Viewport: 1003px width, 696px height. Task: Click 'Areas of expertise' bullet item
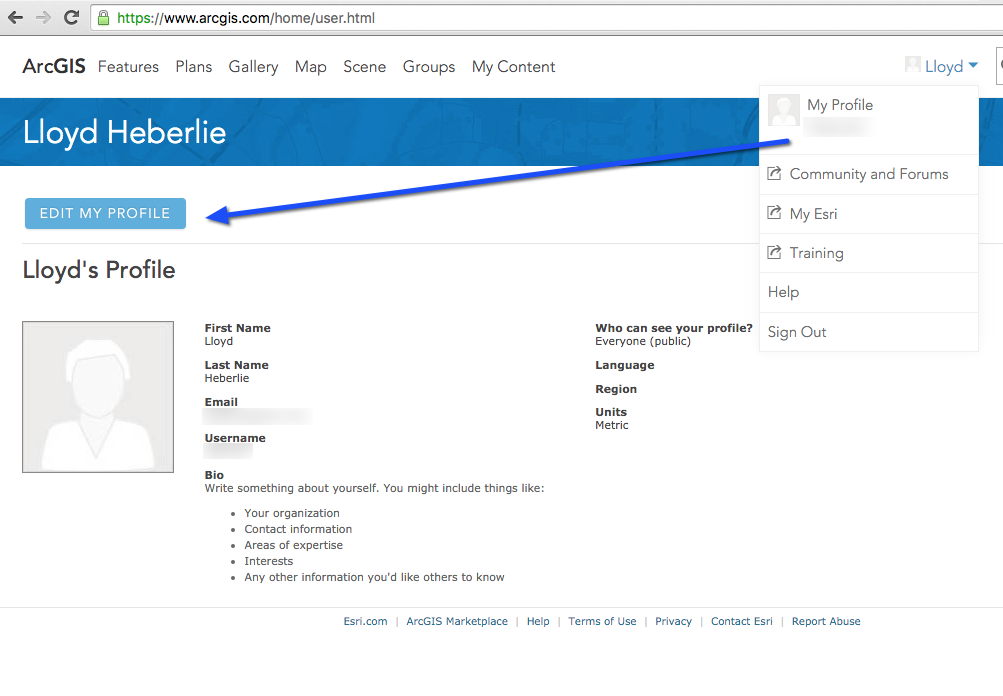(x=294, y=545)
